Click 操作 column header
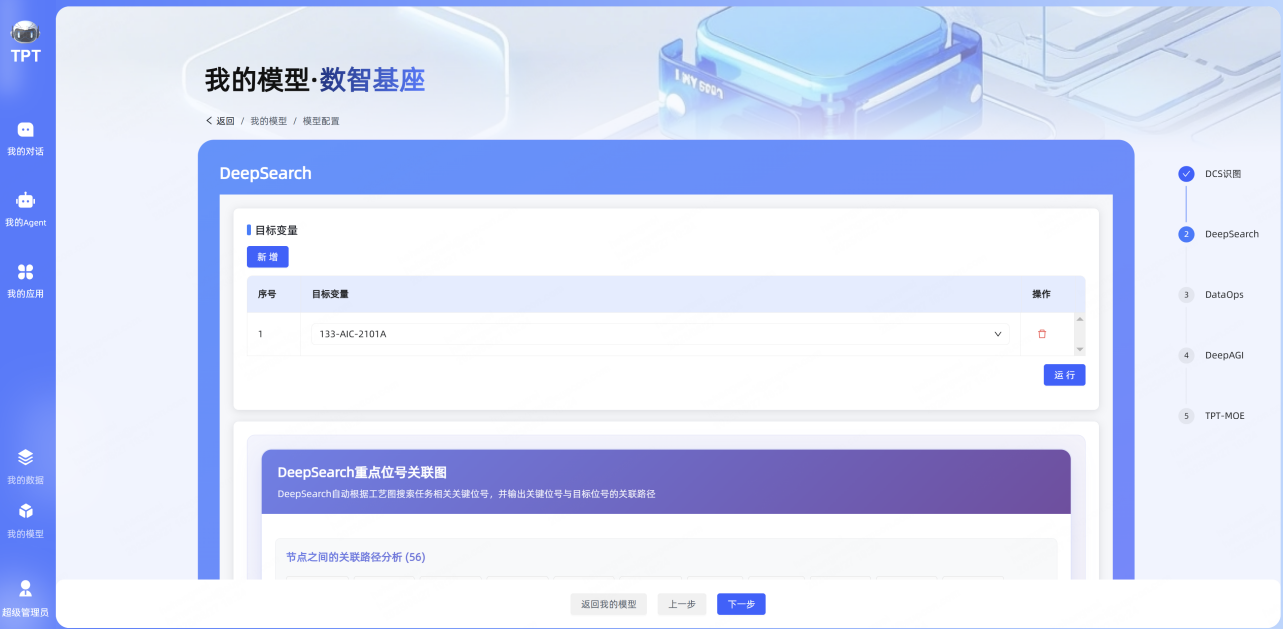The width and height of the screenshot is (1283, 629). (1041, 294)
